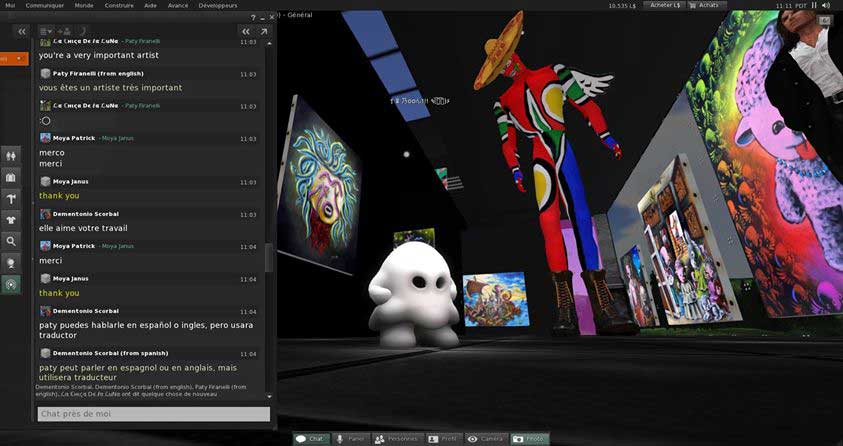
Task: Toggle the Parler voice button
Action: tap(350, 439)
